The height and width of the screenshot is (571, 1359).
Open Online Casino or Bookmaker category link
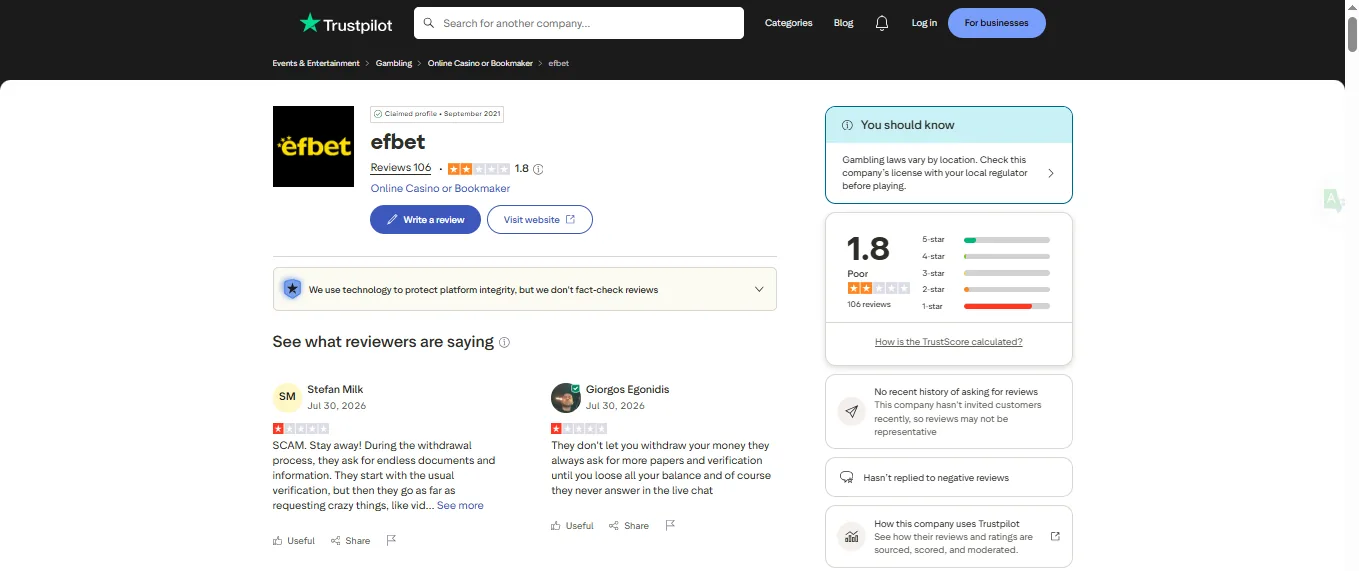point(440,188)
